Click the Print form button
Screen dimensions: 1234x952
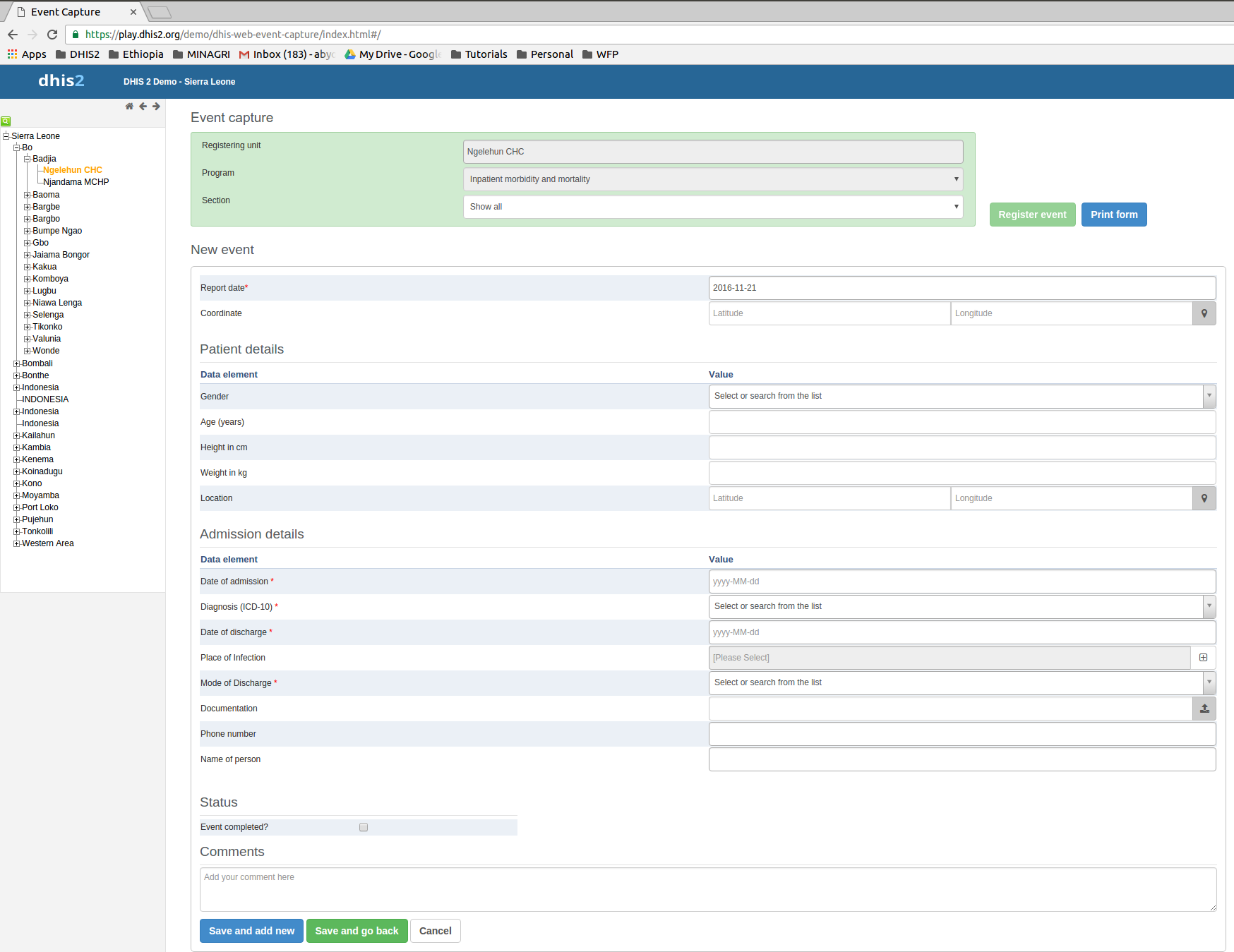pyautogui.click(x=1113, y=215)
